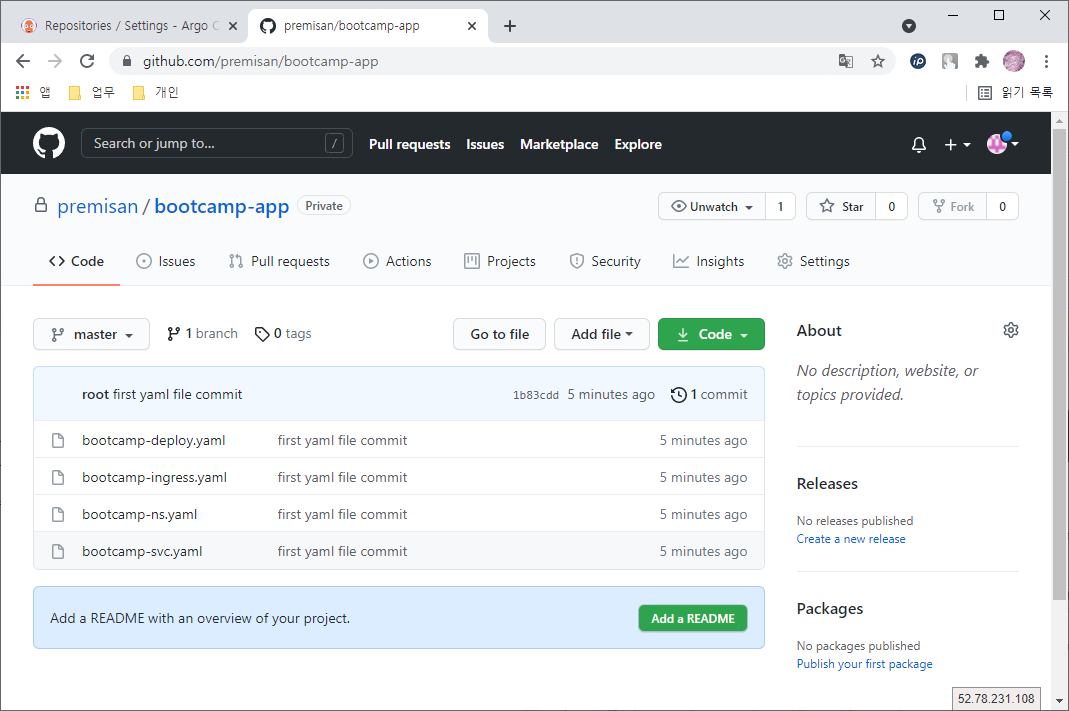Click the page vertical scrollbar
The width and height of the screenshot is (1069, 711).
pyautogui.click(x=1059, y=364)
